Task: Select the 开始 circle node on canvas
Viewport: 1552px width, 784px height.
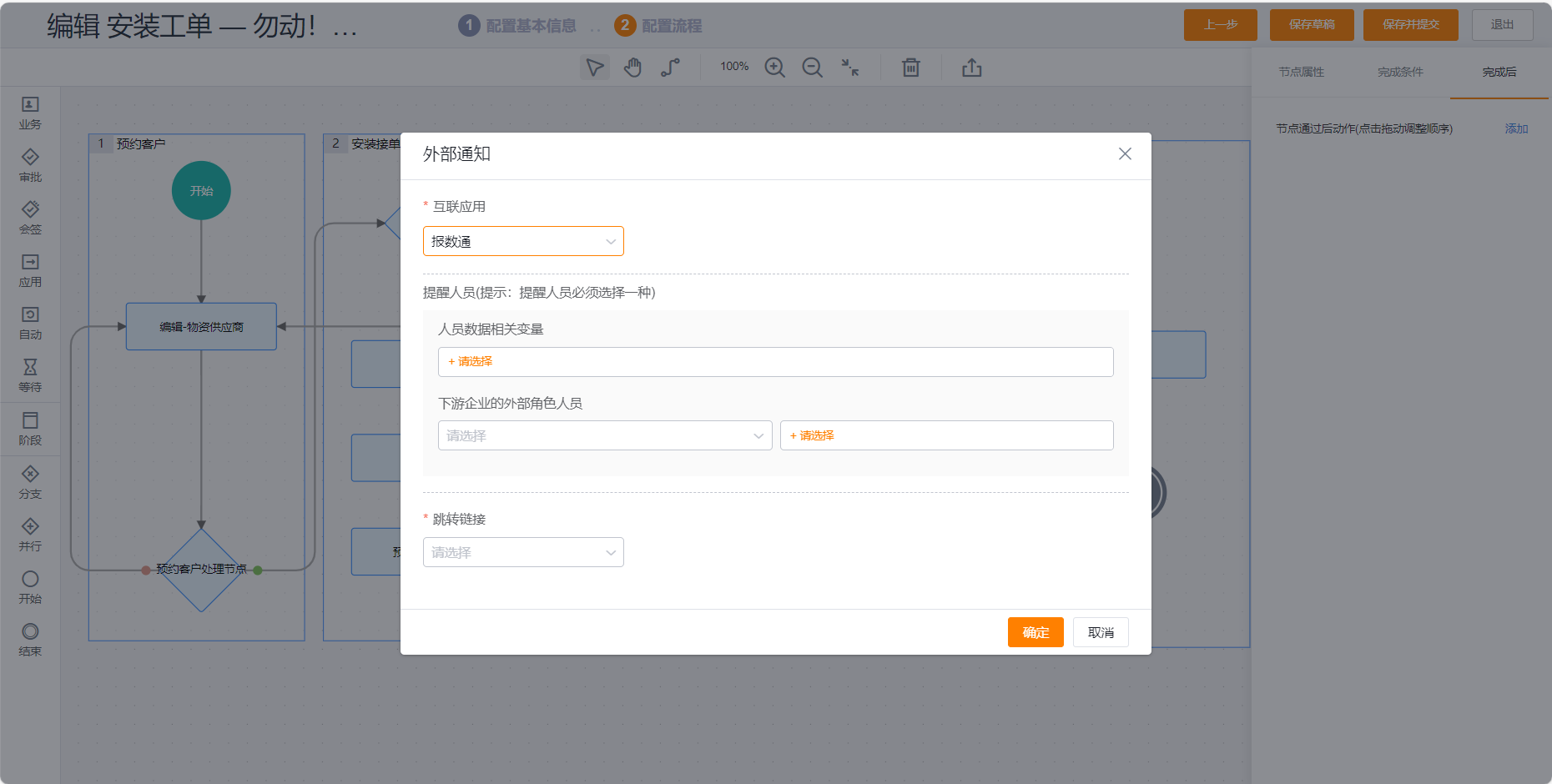Action: tap(201, 190)
